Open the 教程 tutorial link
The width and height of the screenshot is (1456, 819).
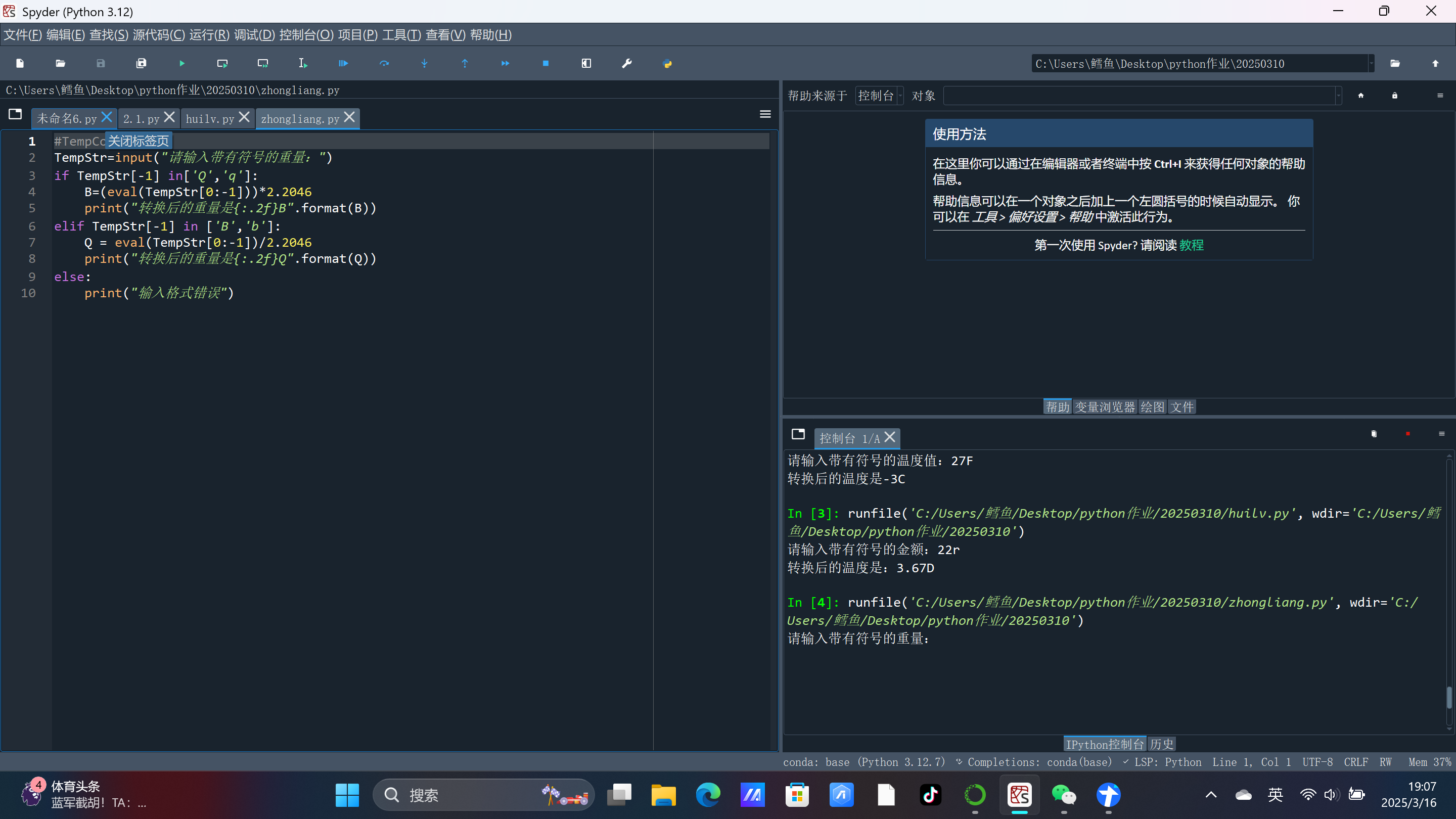[1191, 245]
